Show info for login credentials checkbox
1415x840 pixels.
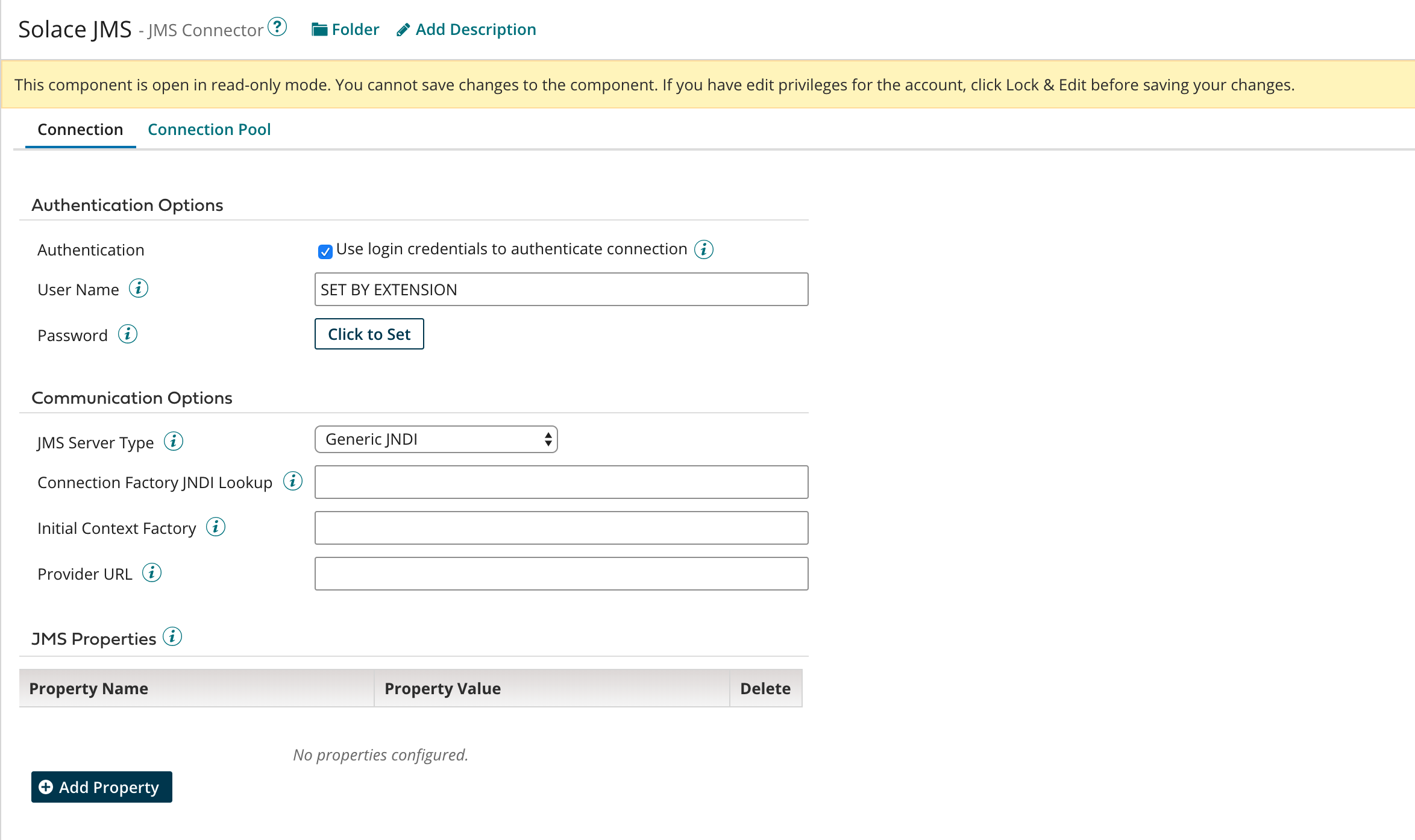[x=704, y=249]
